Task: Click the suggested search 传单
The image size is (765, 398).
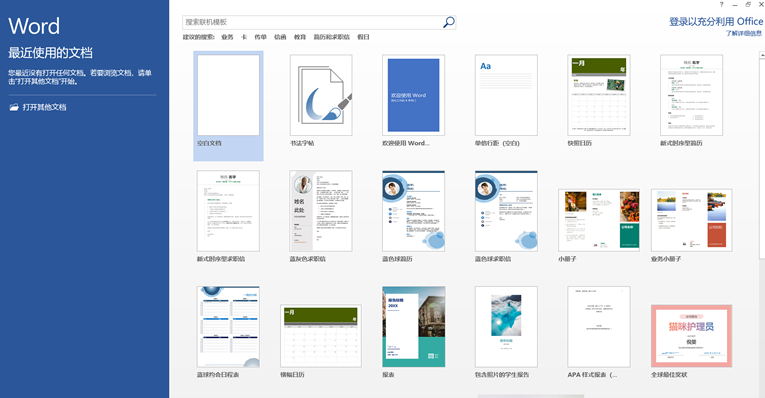Action: (261, 37)
